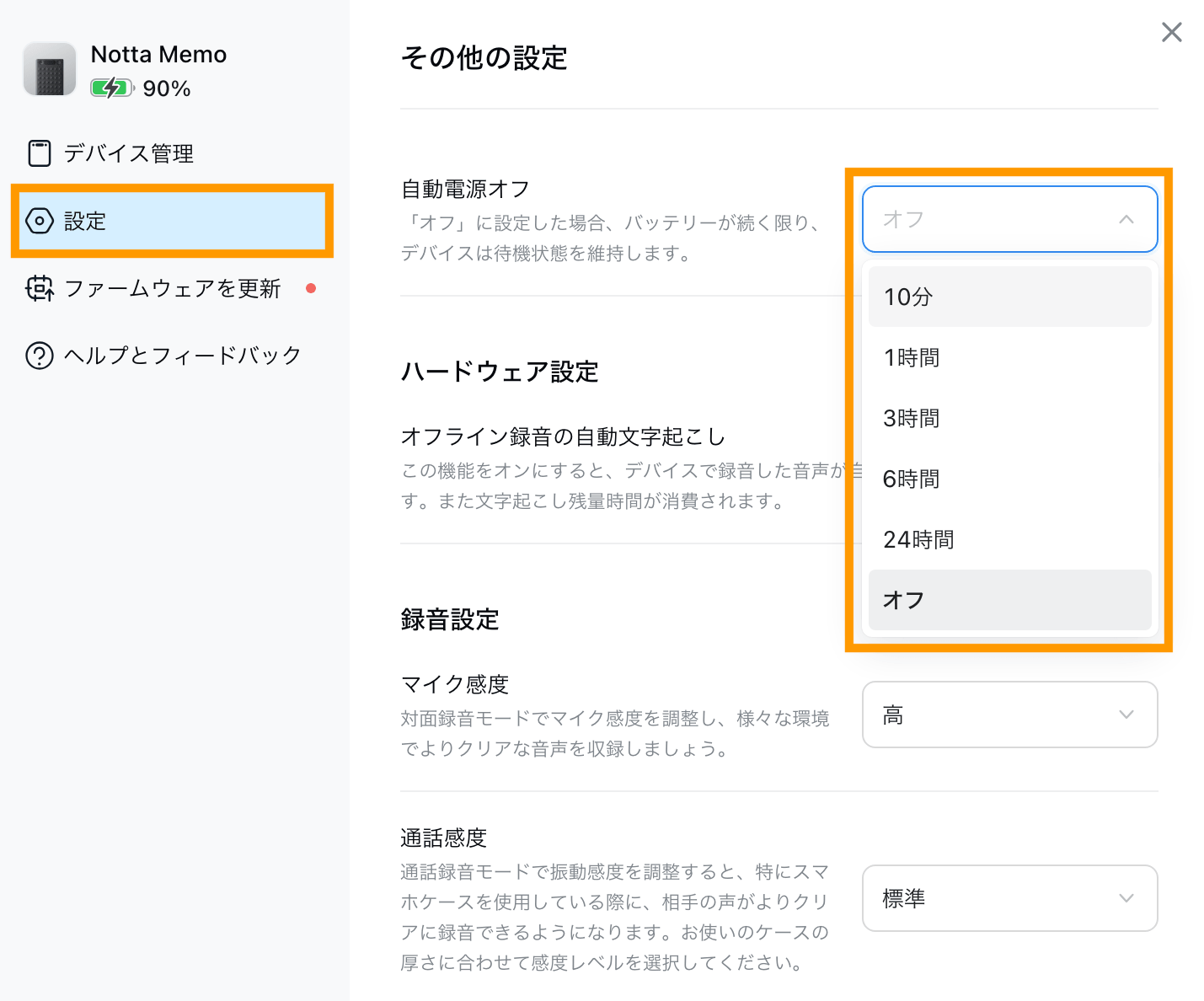Collapse the 自動電源オフ dropdown
The height and width of the screenshot is (1001, 1204).
[x=1009, y=219]
